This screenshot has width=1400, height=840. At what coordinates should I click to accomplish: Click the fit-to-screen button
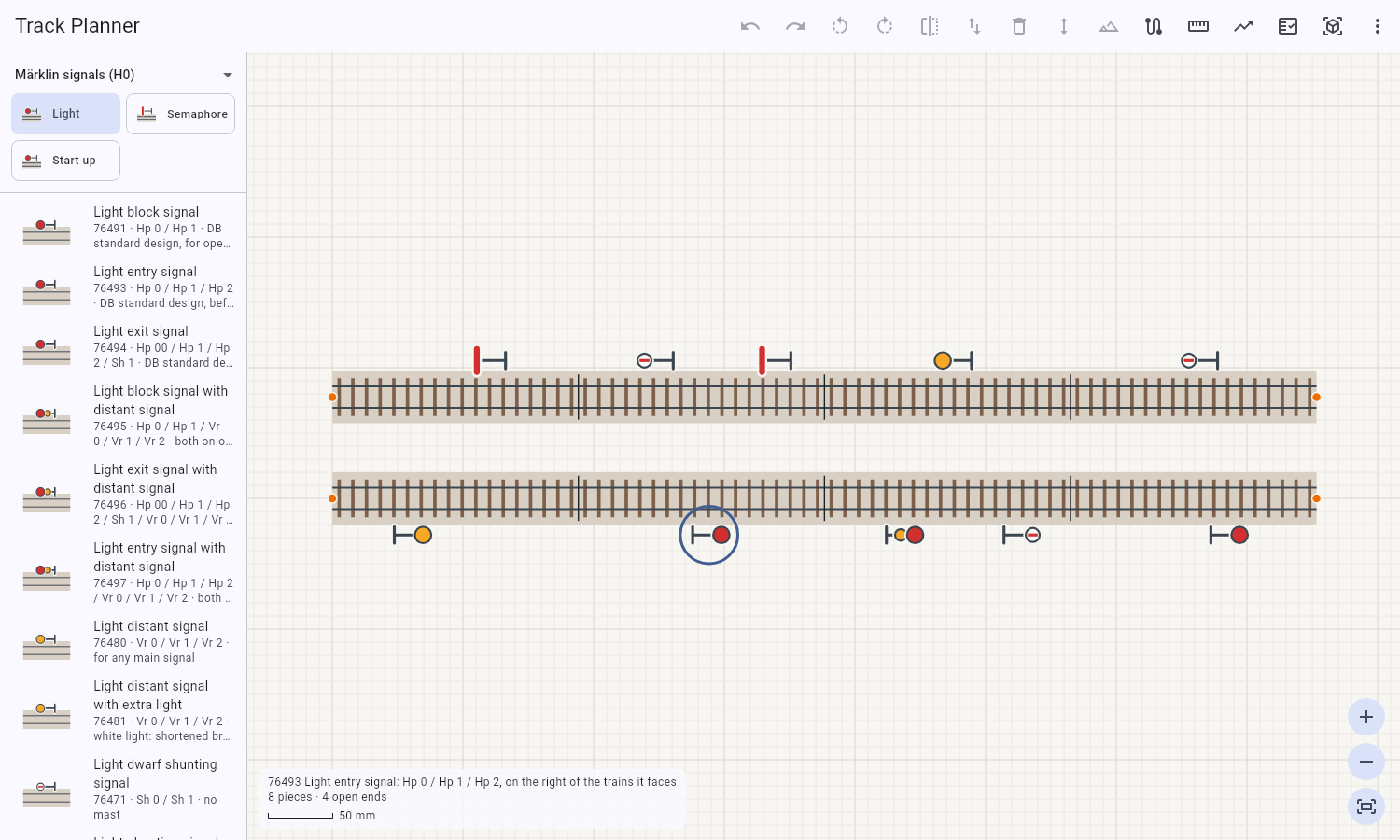point(1366,806)
